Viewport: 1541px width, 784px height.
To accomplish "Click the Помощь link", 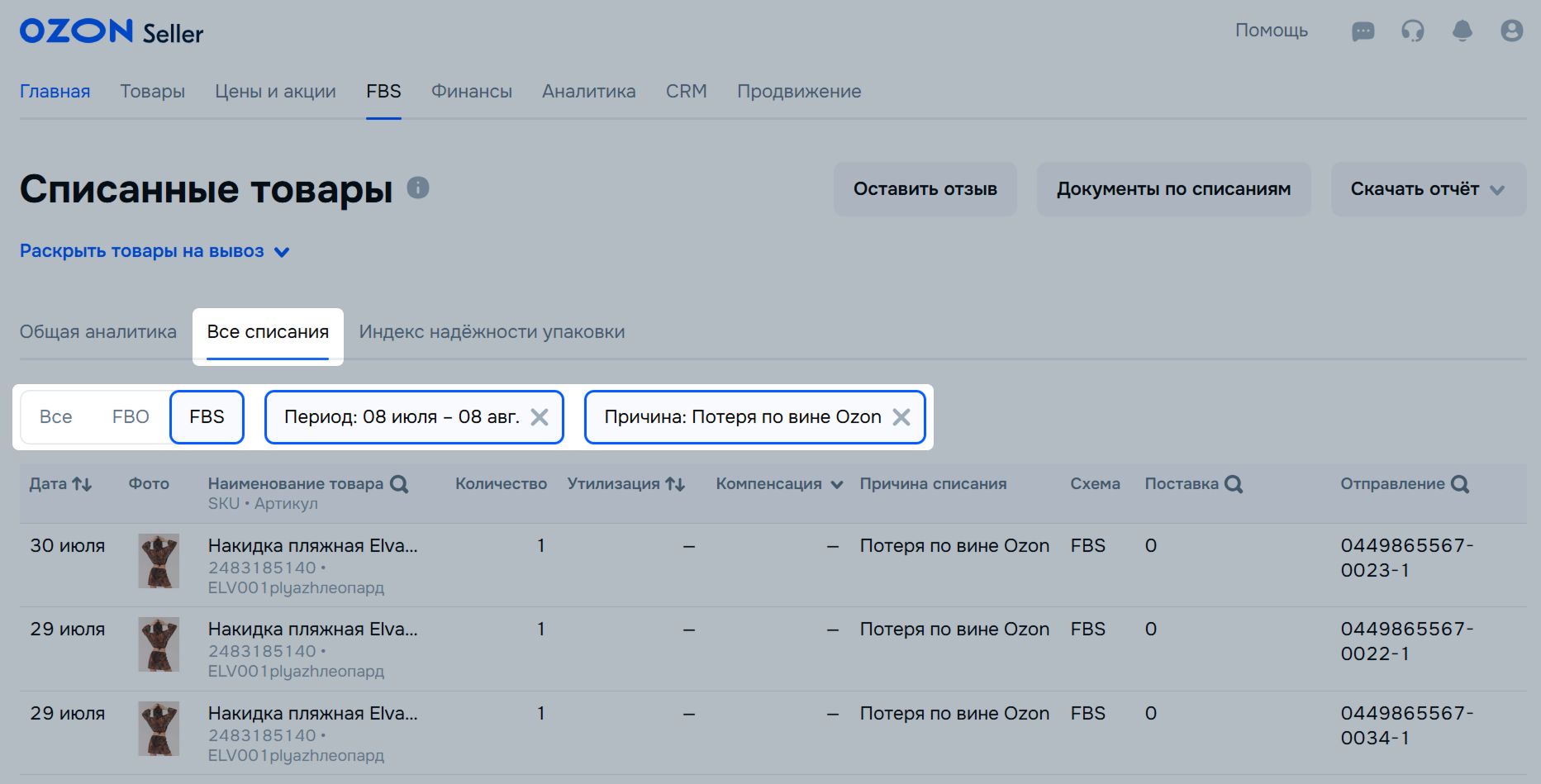I will [x=1272, y=31].
